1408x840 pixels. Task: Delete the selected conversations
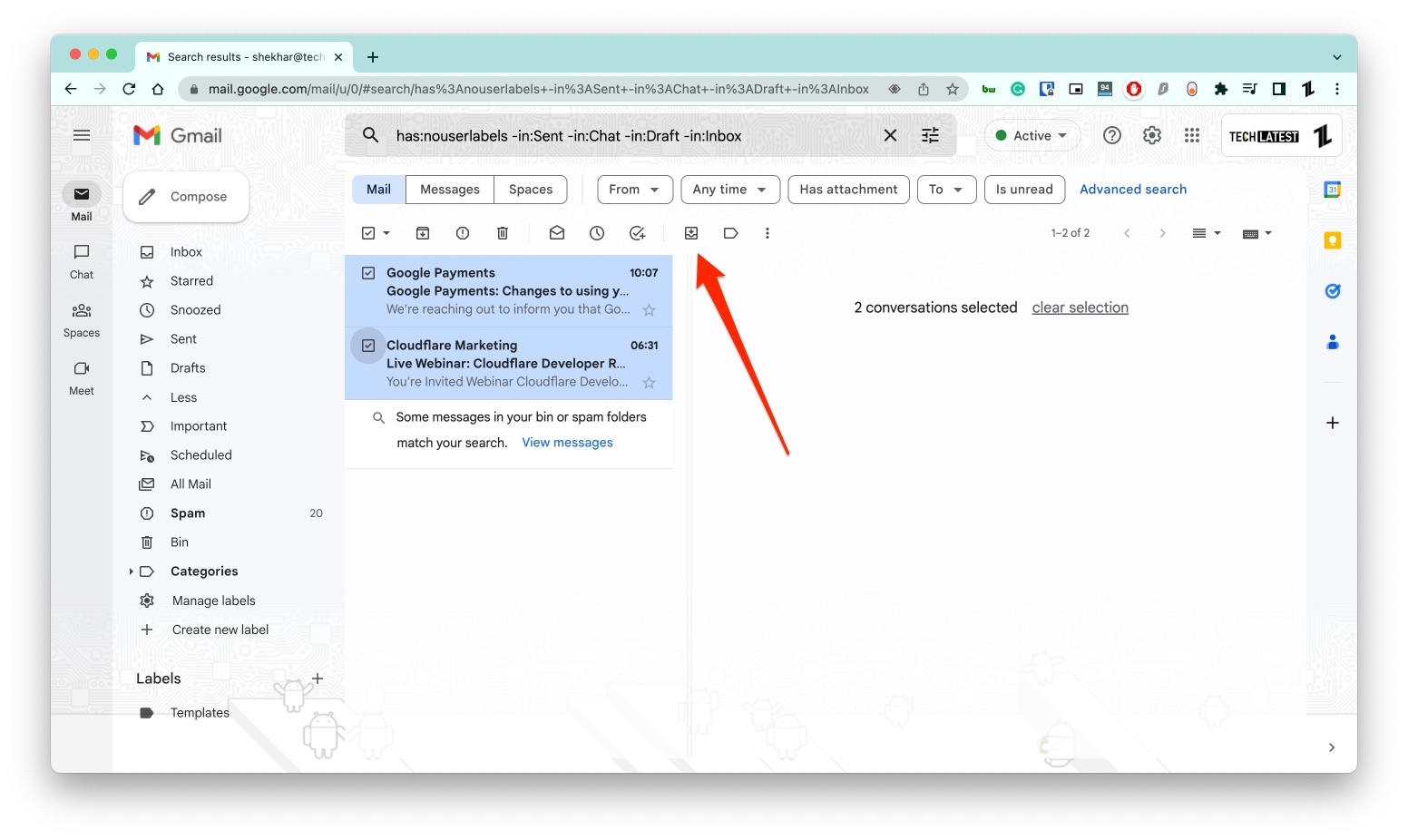[x=503, y=233]
